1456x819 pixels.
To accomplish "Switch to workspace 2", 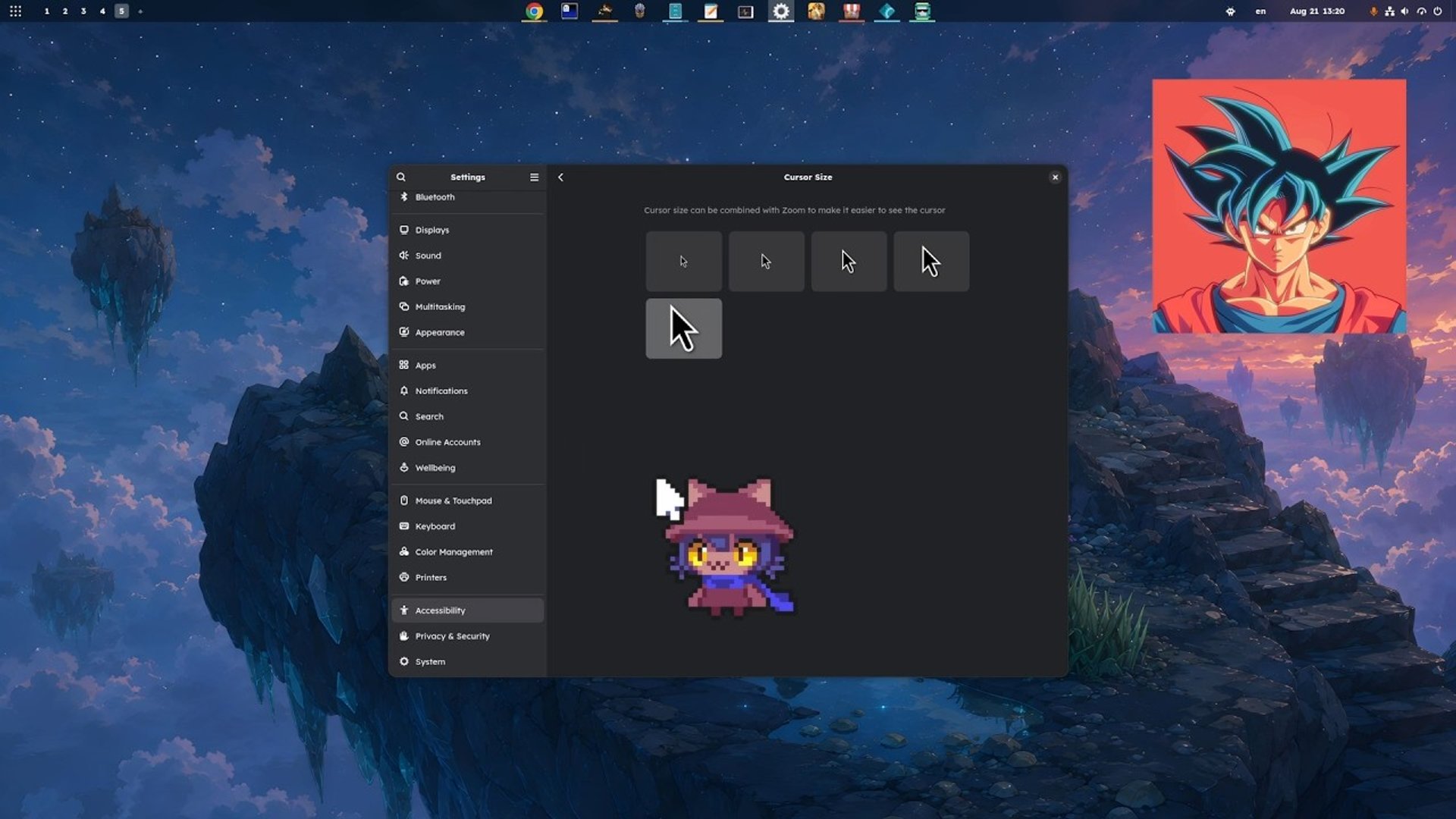I will coord(65,11).
